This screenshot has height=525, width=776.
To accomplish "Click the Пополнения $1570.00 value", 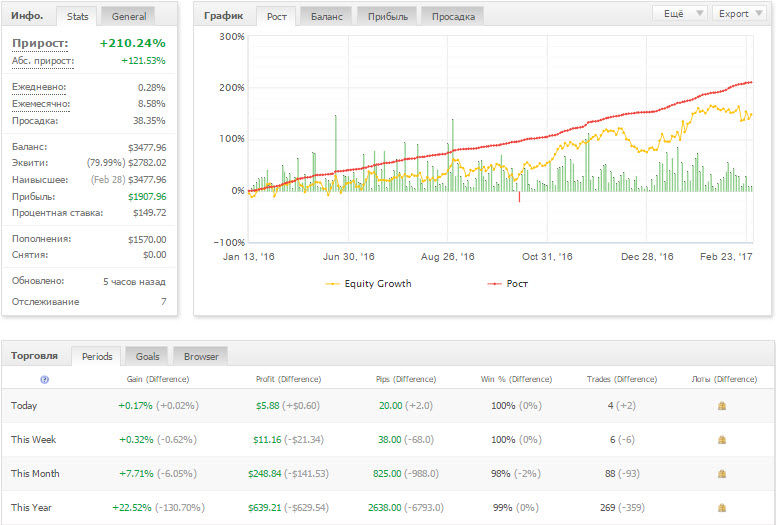I will [147, 239].
